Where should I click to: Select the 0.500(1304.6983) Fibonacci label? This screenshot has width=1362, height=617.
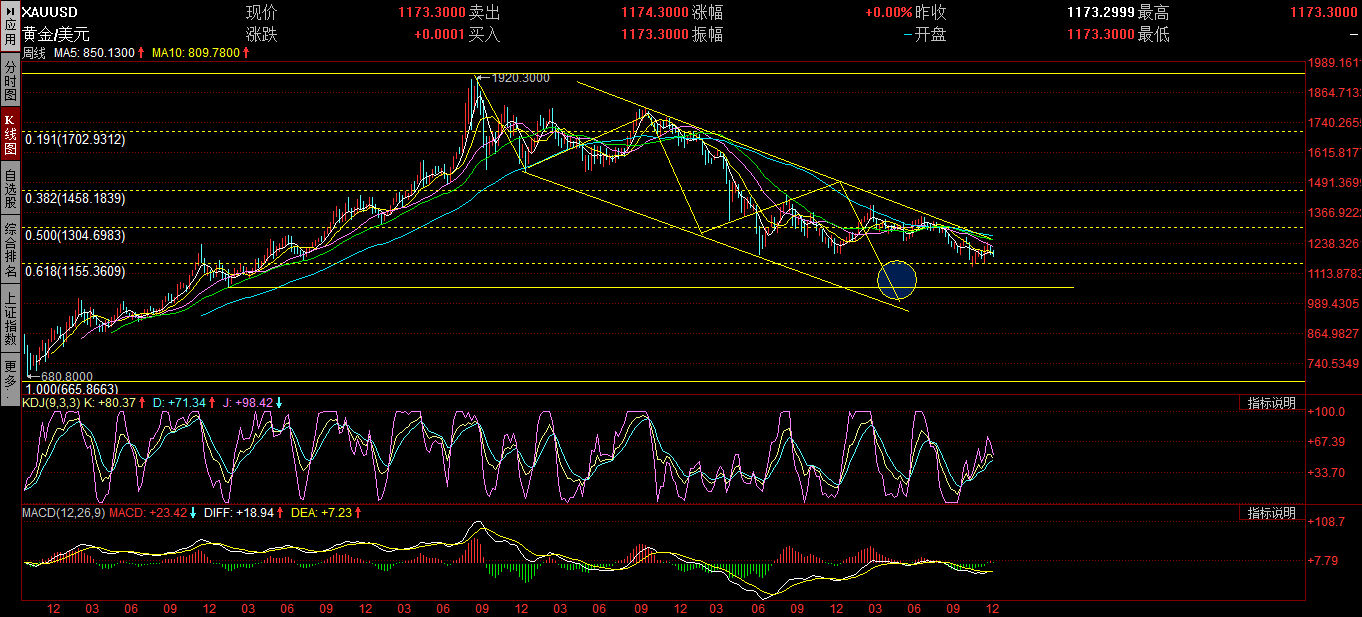(x=76, y=235)
